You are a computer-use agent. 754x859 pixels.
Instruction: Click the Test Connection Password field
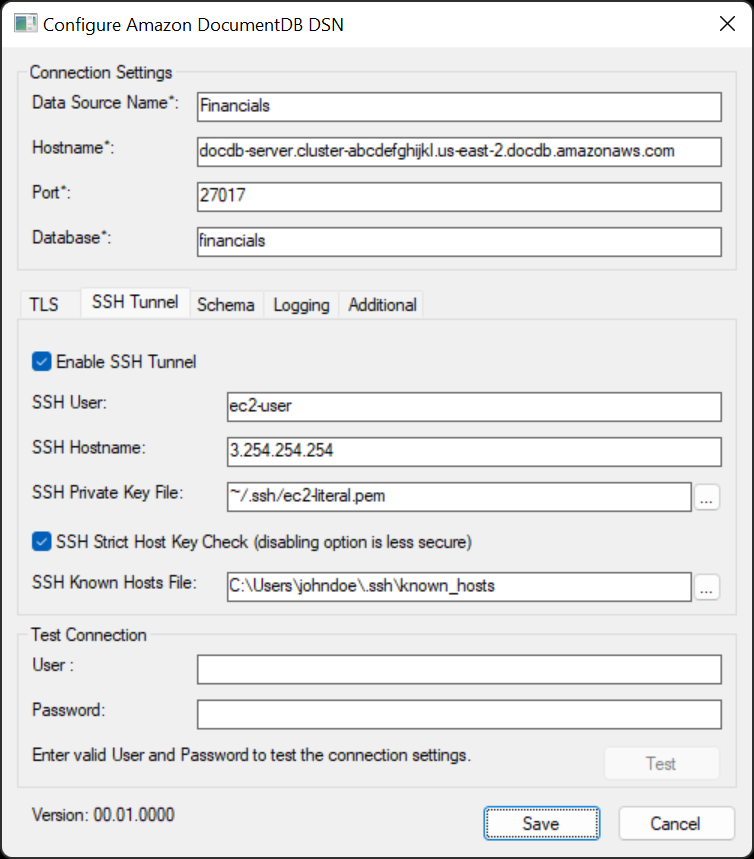click(x=459, y=714)
